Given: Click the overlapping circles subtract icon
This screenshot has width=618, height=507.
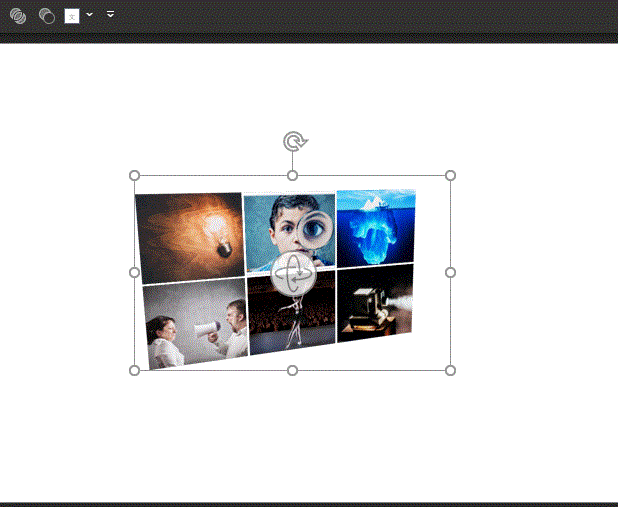Looking at the screenshot, I should (x=47, y=16).
